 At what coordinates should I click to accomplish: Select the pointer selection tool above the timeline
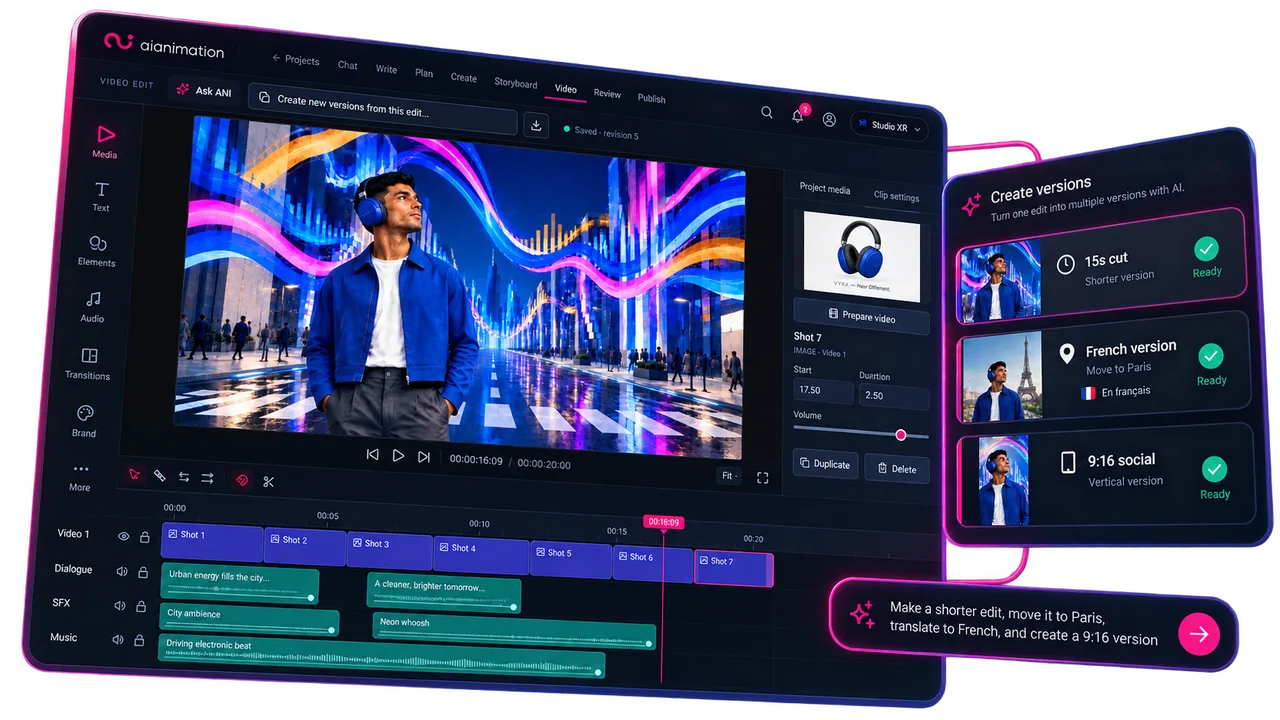click(x=135, y=474)
